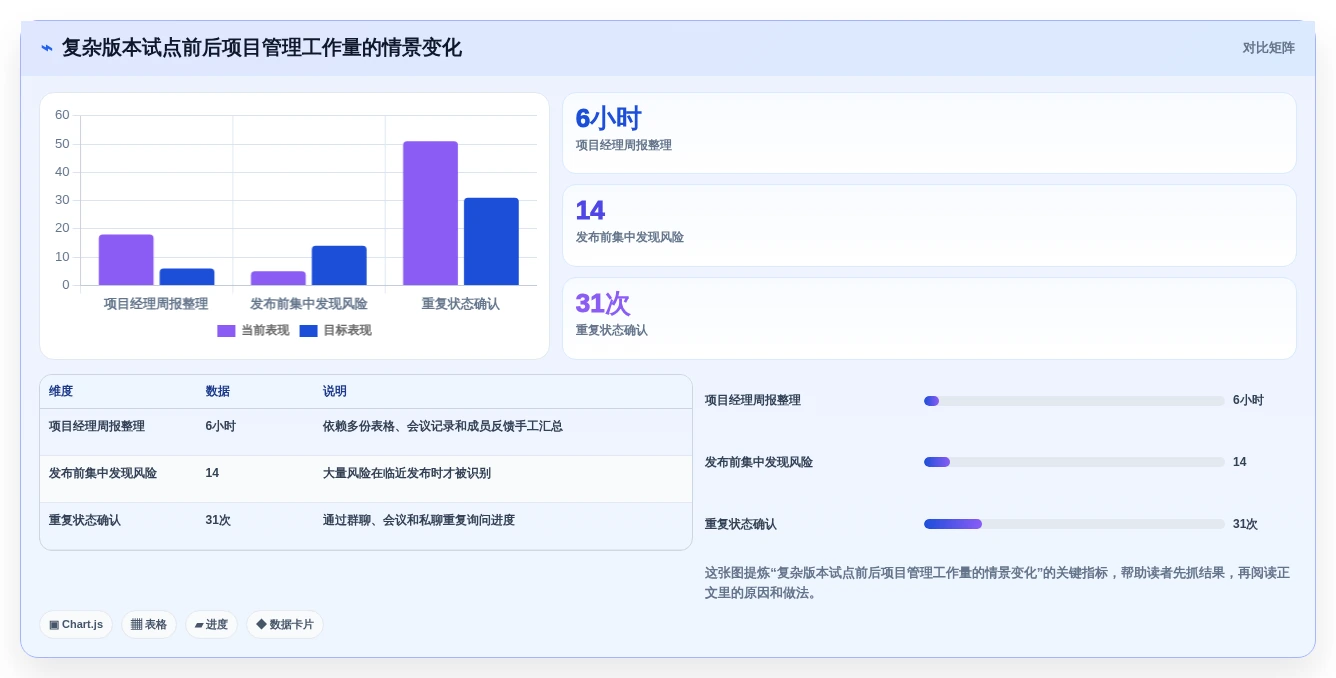Click the 对比矩阵 label in the header

[x=1268, y=48]
